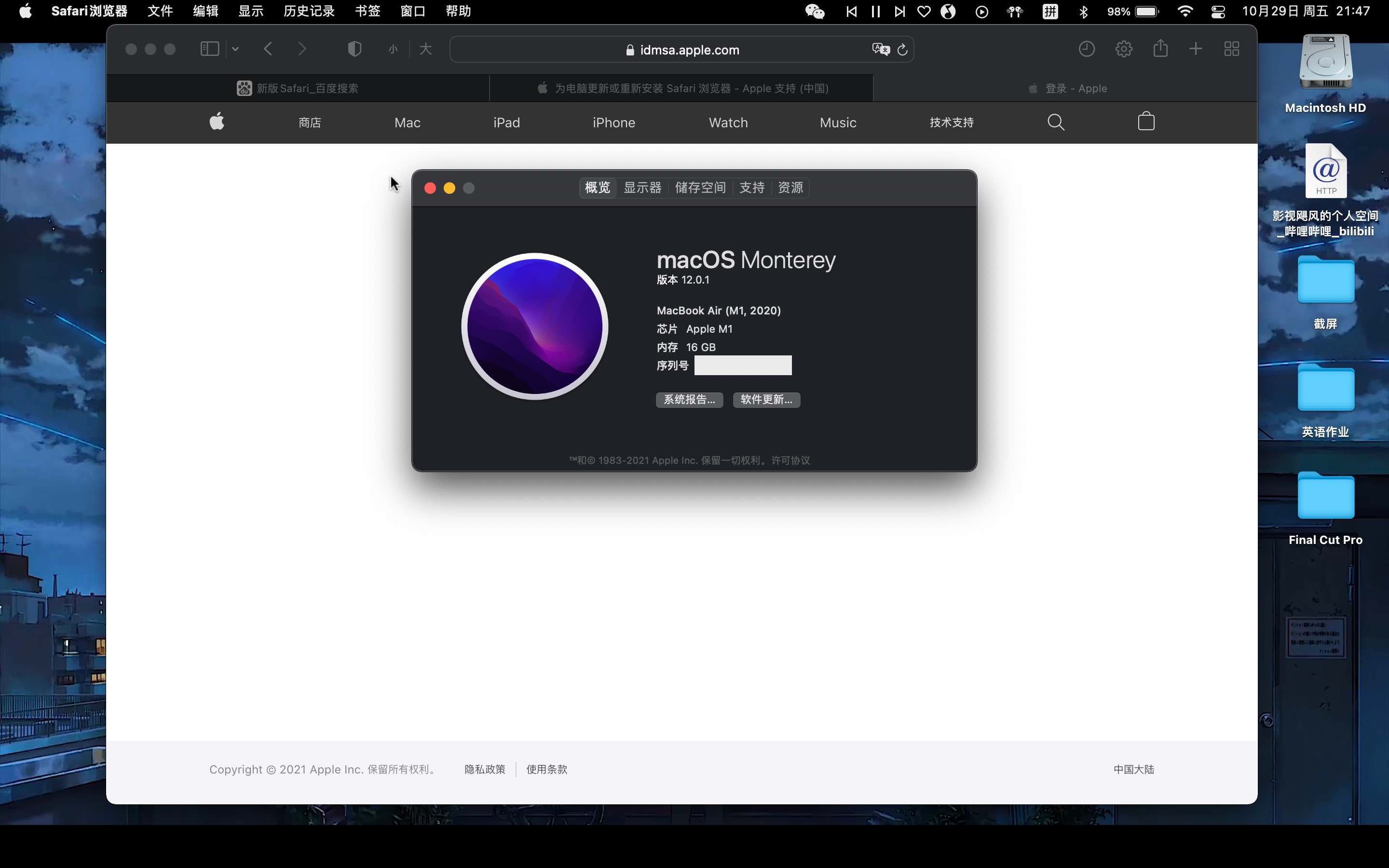Open a new tab with plus icon

point(1196,49)
